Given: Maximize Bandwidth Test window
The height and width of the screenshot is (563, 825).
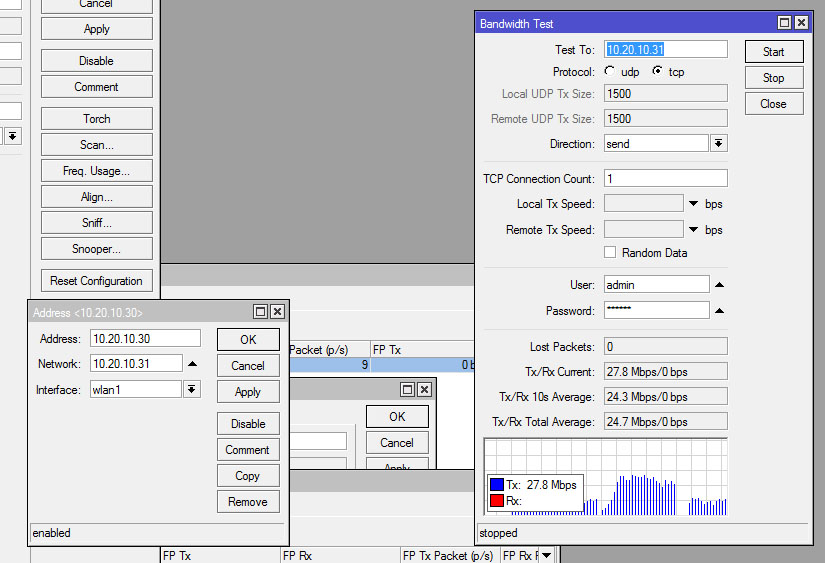Looking at the screenshot, I should coord(784,23).
